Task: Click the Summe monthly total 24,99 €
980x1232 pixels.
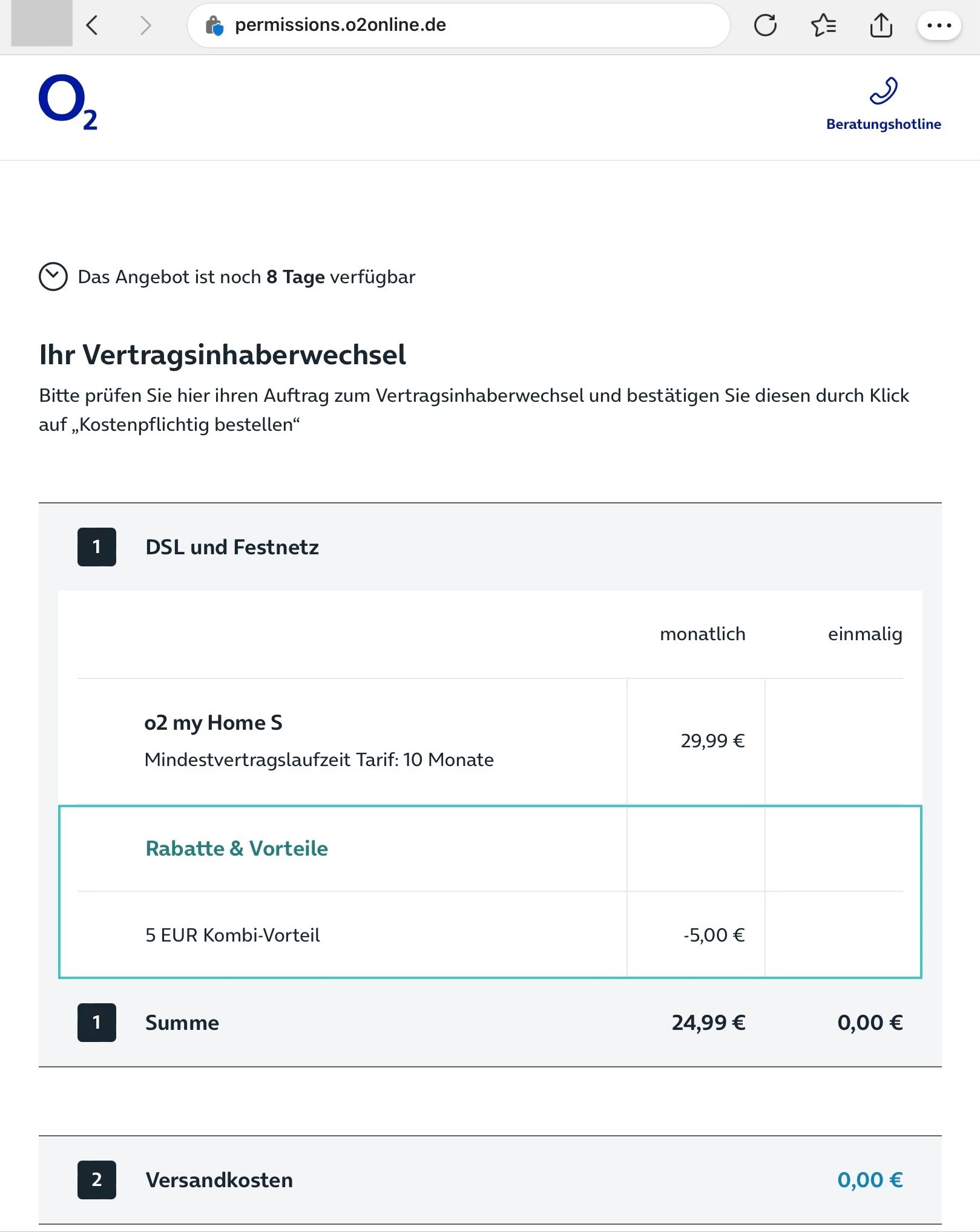Action: point(708,1023)
